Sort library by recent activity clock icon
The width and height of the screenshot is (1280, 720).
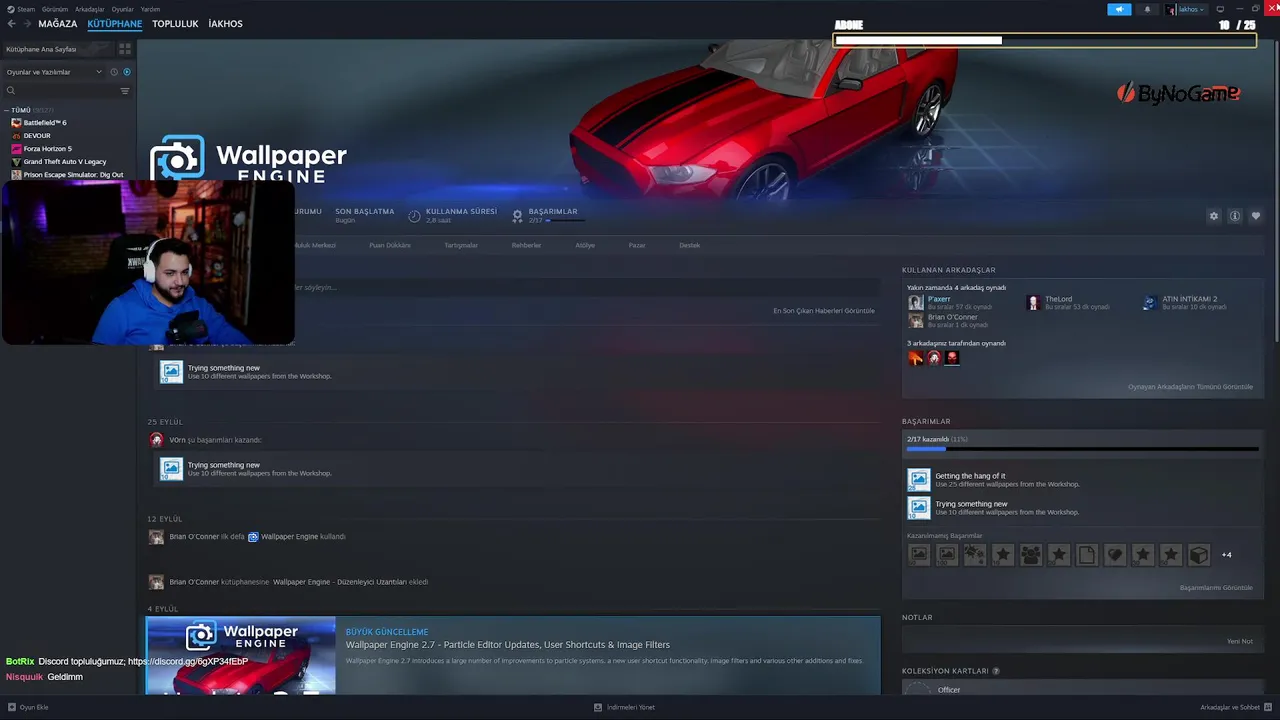click(x=114, y=72)
